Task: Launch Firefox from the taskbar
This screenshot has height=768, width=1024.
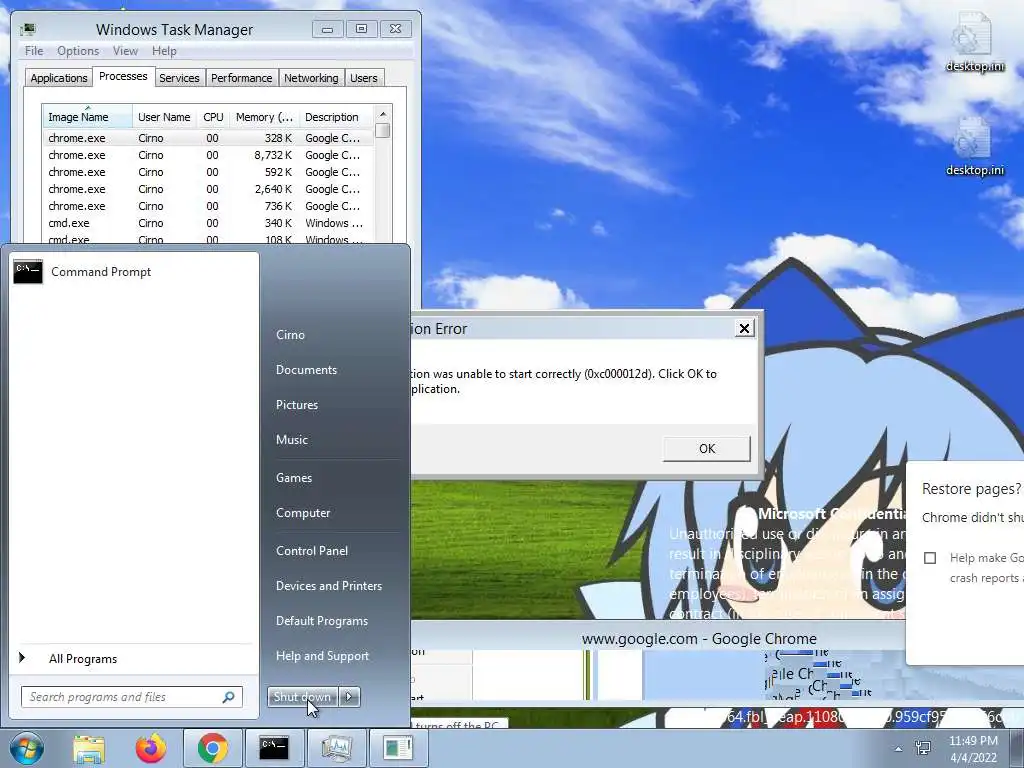Action: point(151,748)
